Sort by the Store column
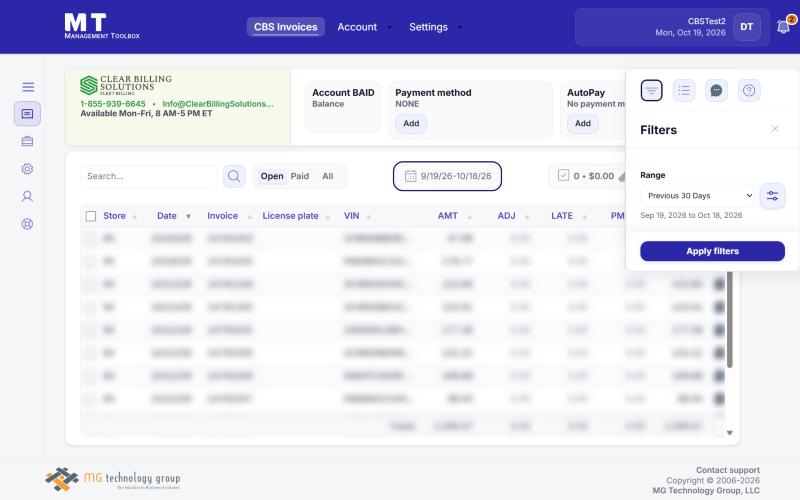Image resolution: width=800 pixels, height=500 pixels. [114, 216]
